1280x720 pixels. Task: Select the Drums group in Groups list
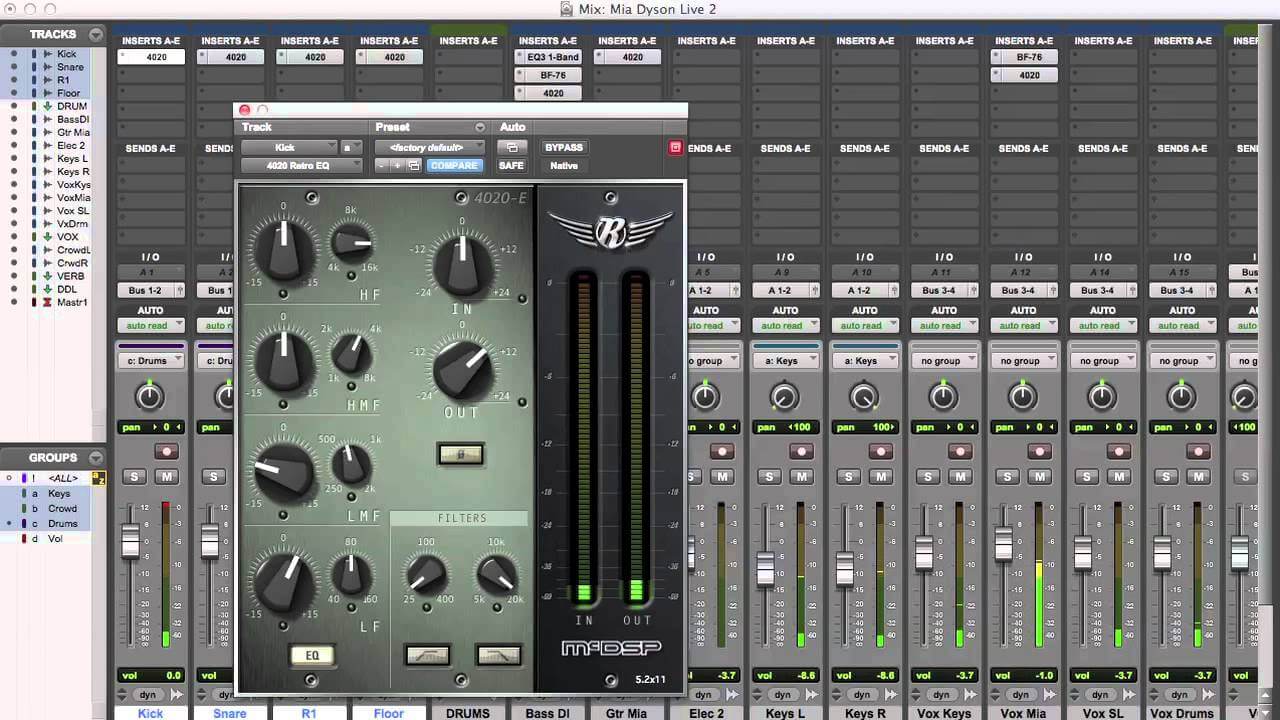click(x=62, y=523)
